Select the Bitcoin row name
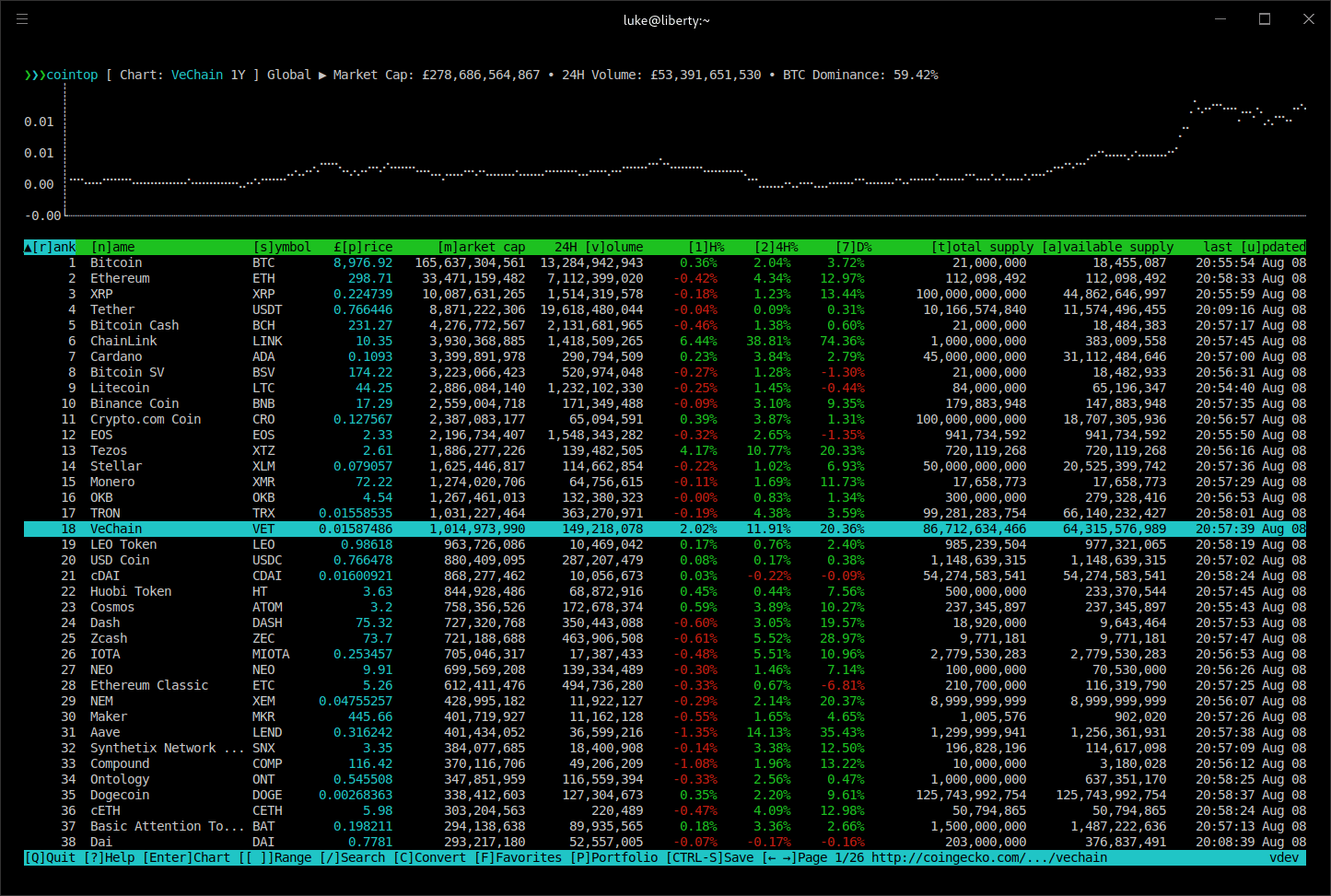Screen dimensions: 1331x896 [116, 262]
